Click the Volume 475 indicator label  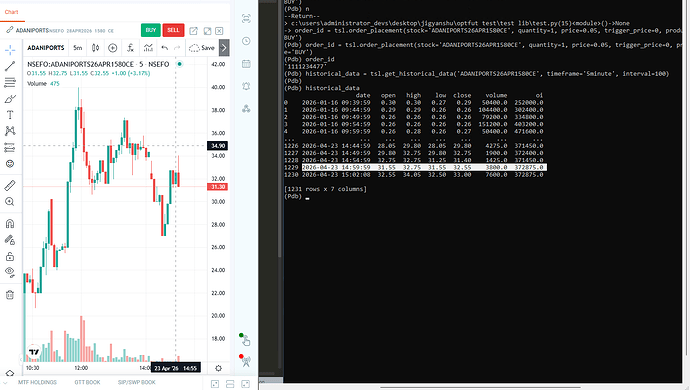(x=43, y=84)
